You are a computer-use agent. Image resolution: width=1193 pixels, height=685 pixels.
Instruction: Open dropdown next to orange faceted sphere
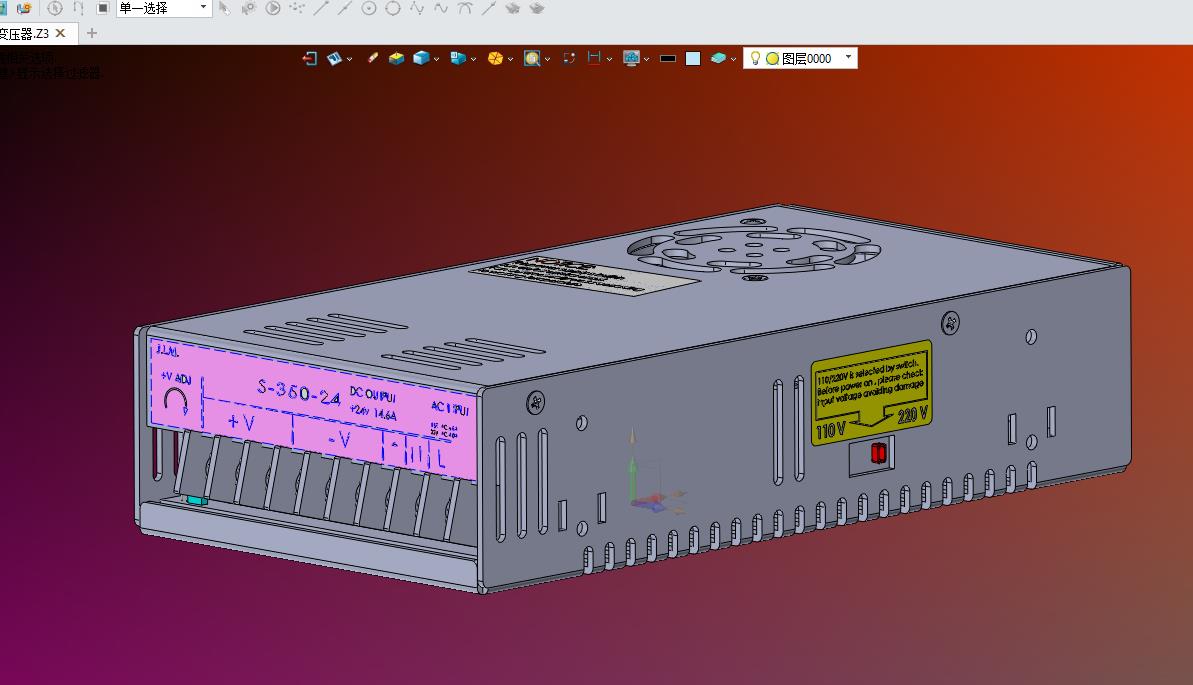click(510, 59)
